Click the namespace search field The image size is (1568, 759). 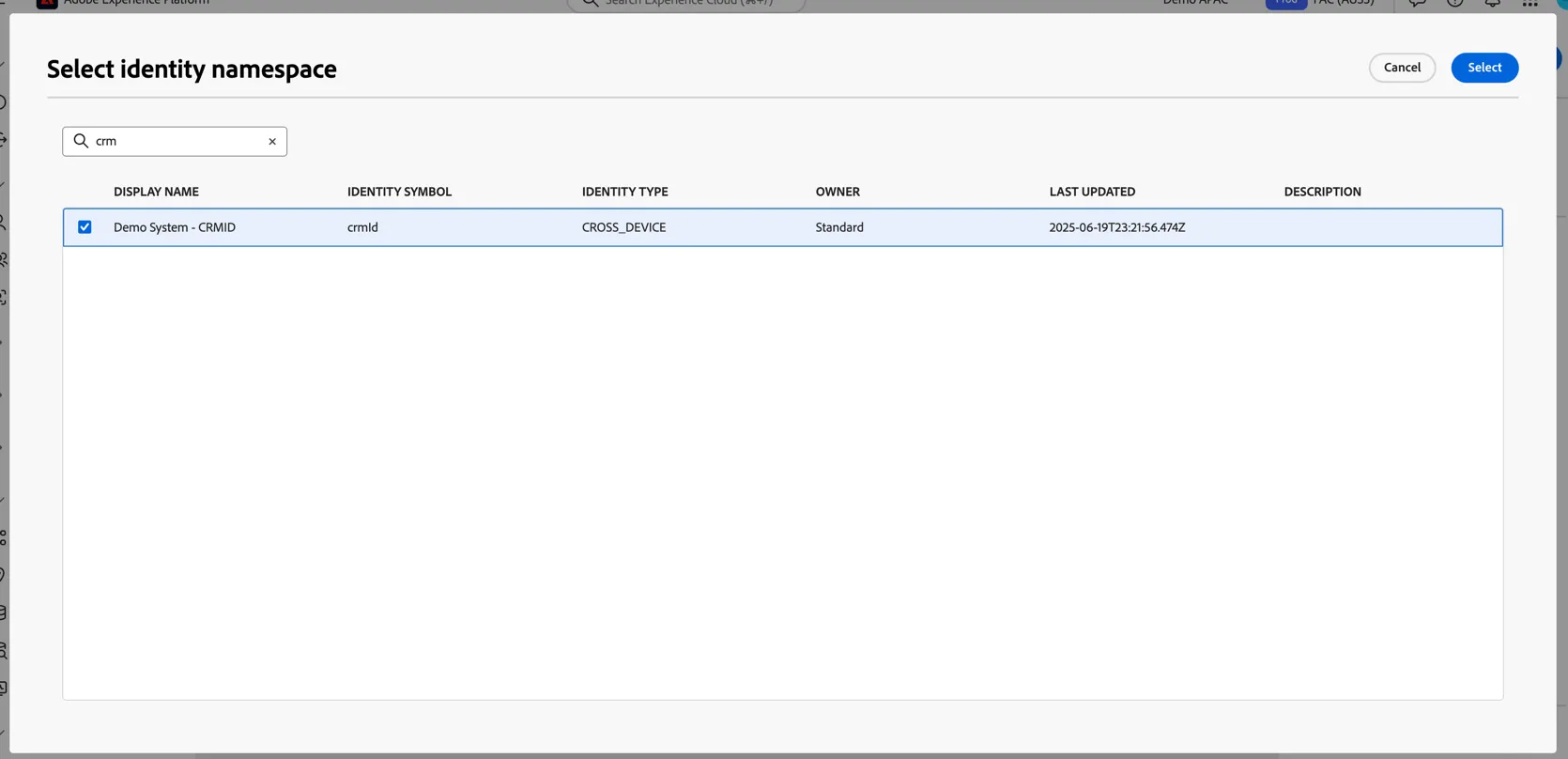pyautogui.click(x=175, y=142)
